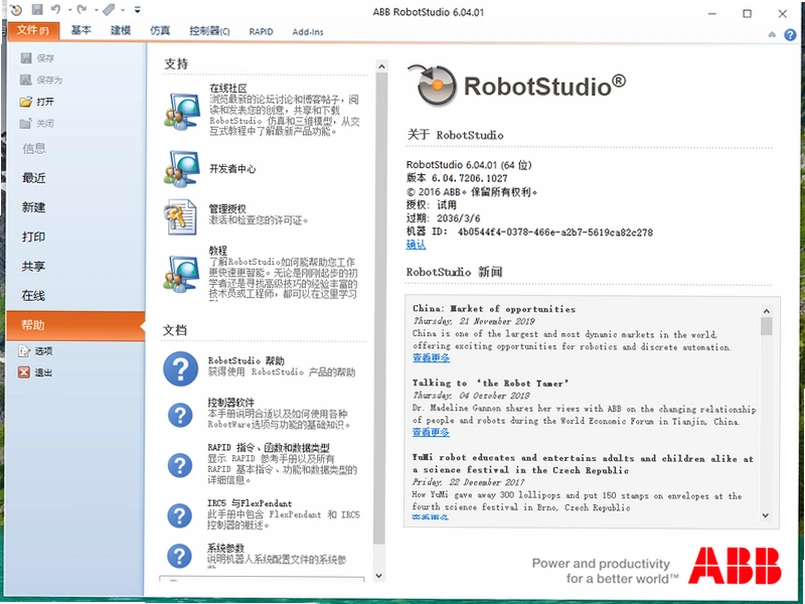Screen dimensions: 805x604
Task: Open the 开发者中心 developer center icon
Action: pyautogui.click(x=182, y=169)
